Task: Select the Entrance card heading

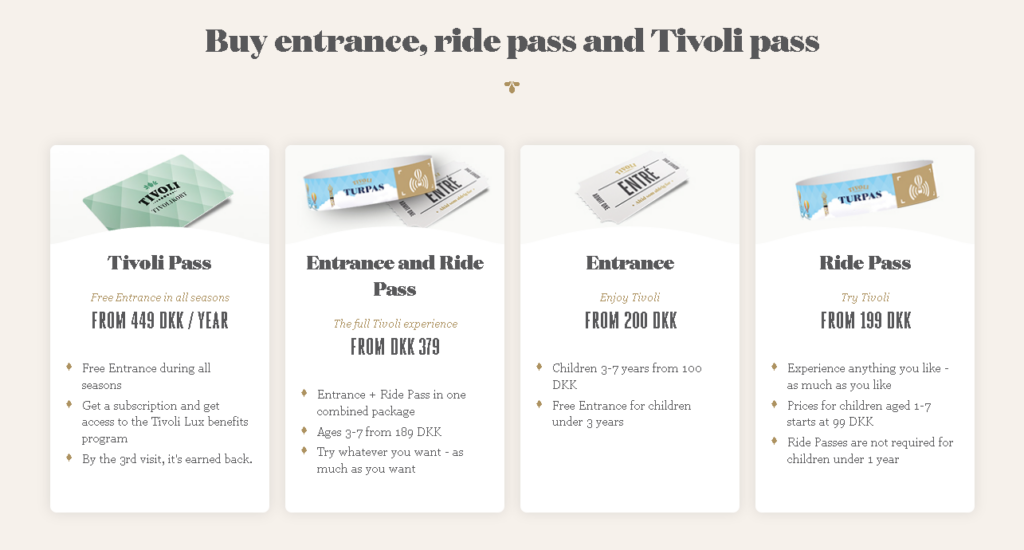Action: pyautogui.click(x=630, y=263)
